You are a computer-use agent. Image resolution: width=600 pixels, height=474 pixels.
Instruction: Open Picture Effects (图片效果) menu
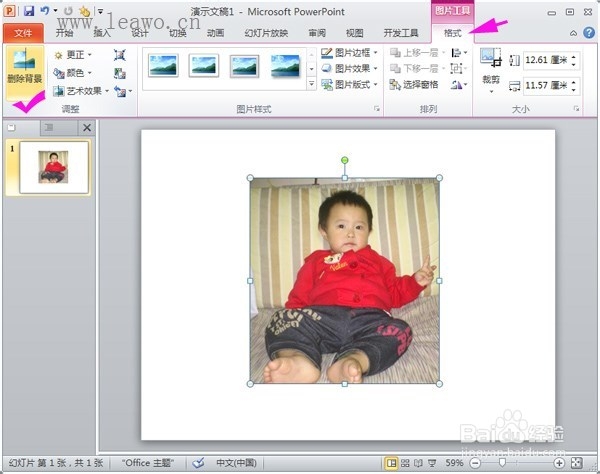pos(349,68)
